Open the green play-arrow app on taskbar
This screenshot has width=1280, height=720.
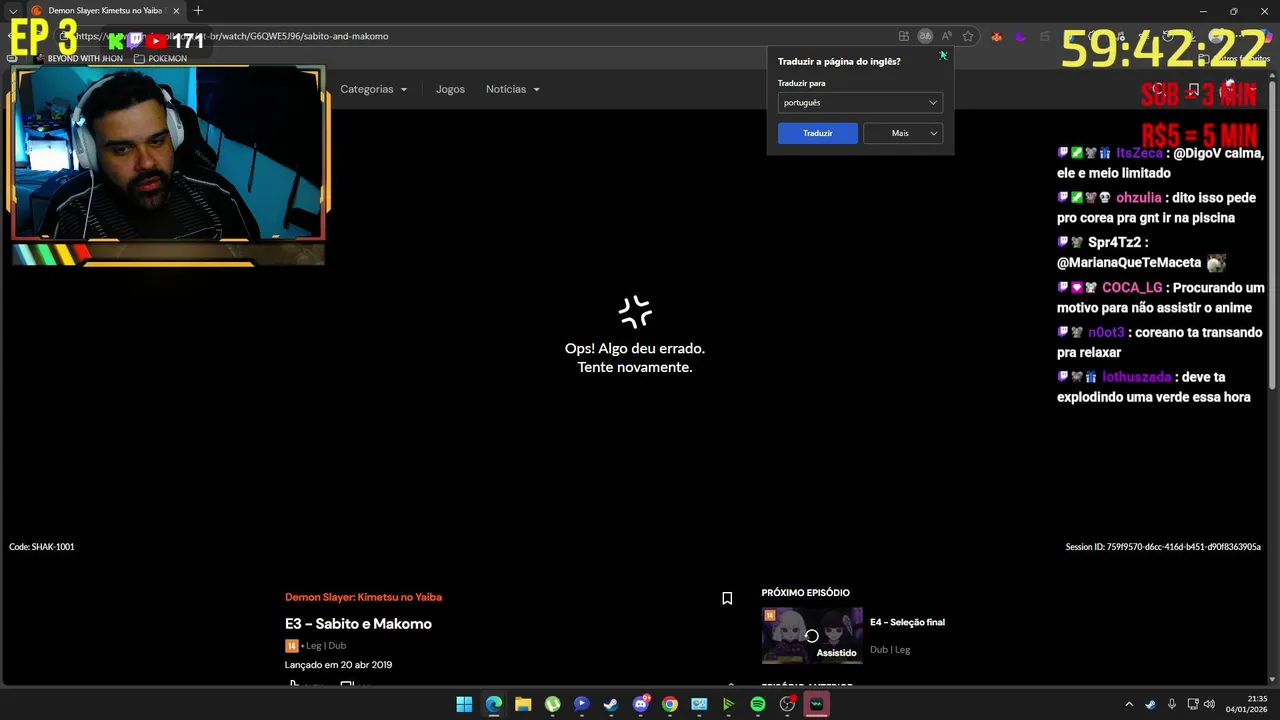(x=728, y=704)
